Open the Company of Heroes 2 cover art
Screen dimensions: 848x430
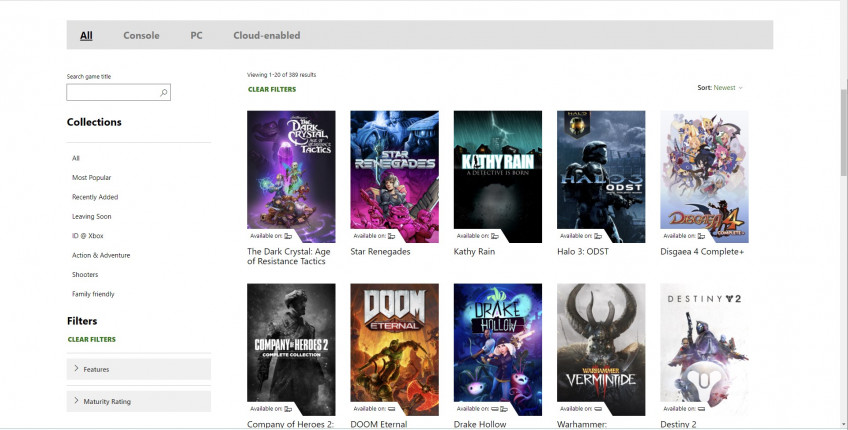291,350
